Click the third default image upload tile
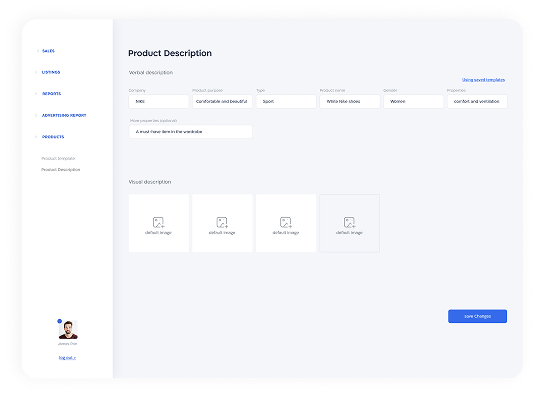The height and width of the screenshot is (396, 538). (286, 223)
